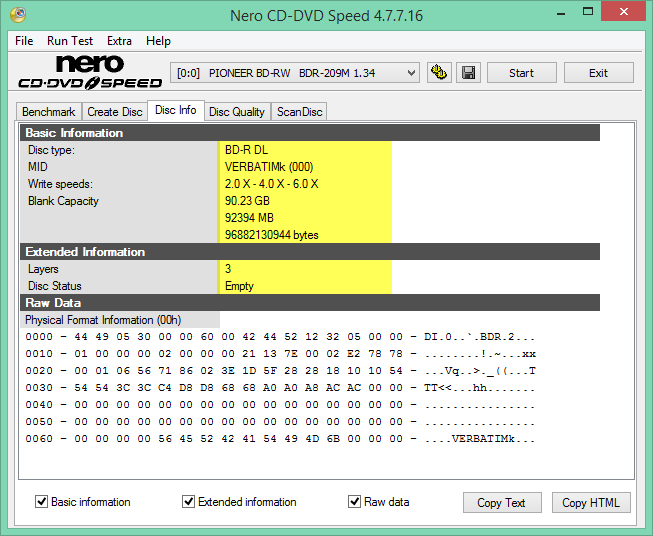The width and height of the screenshot is (653, 536).
Task: Open the File menu
Action: point(24,41)
